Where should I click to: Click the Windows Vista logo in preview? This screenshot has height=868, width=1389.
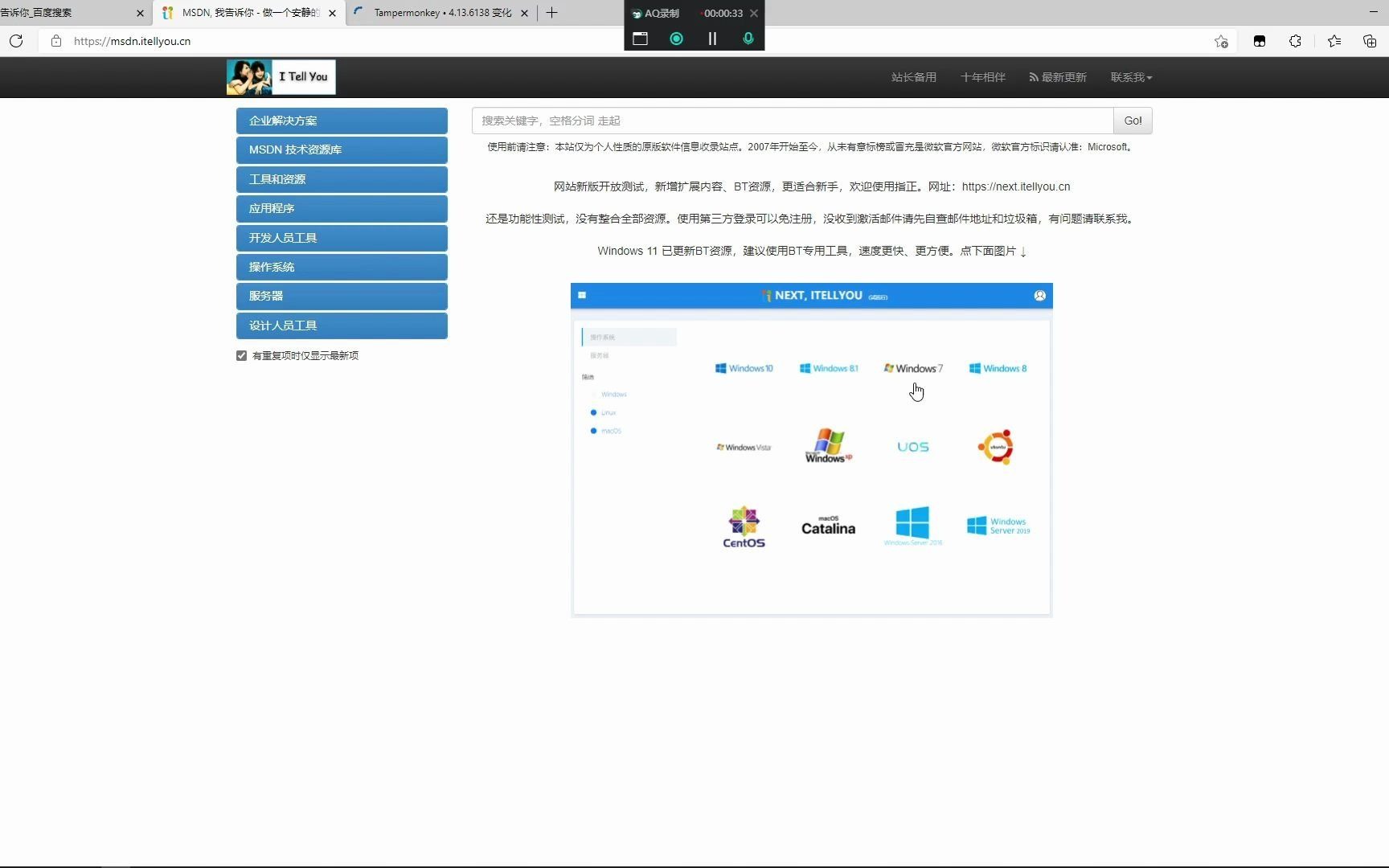point(744,447)
